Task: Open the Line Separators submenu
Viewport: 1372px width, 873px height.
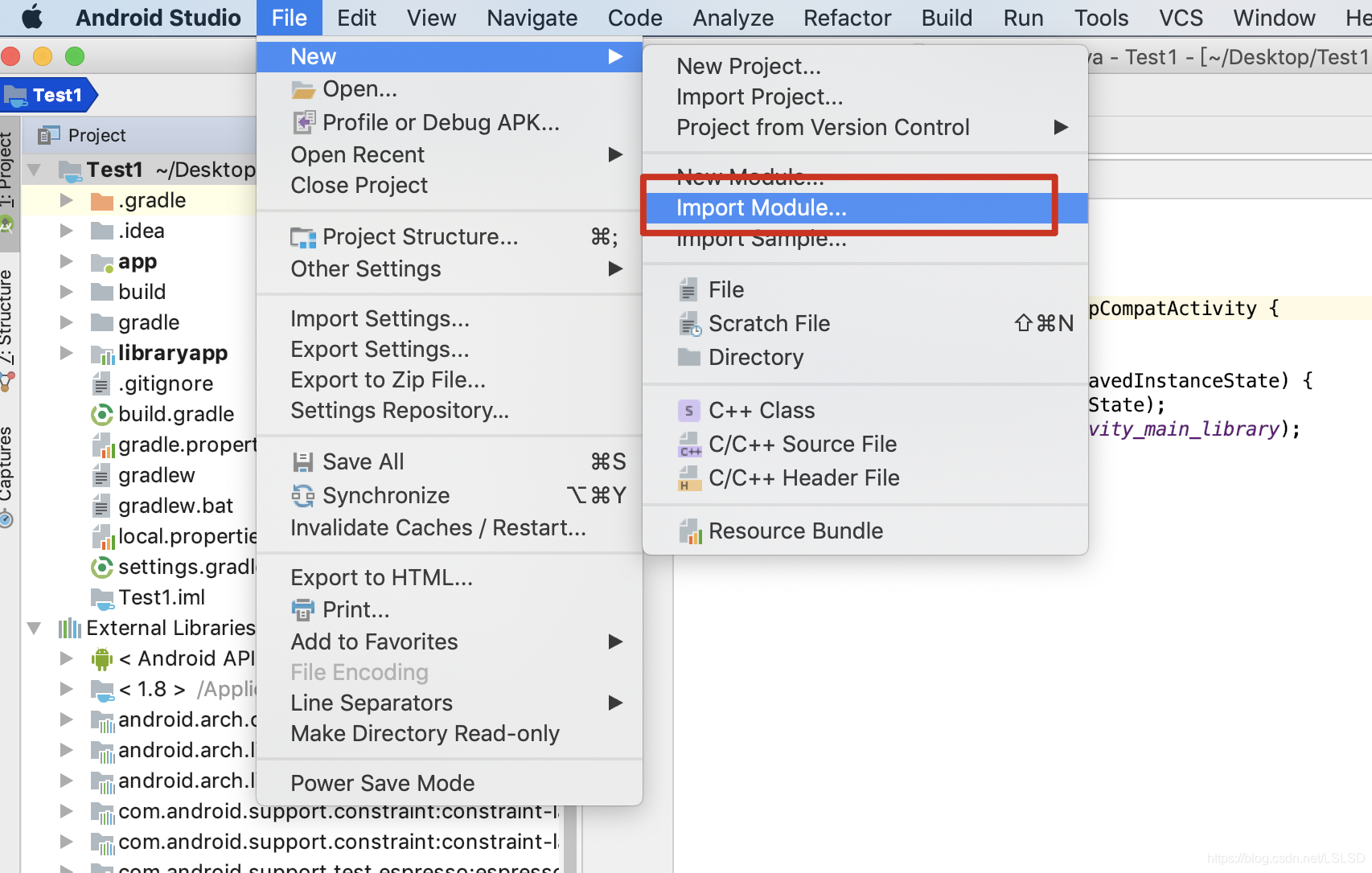Action: point(450,703)
